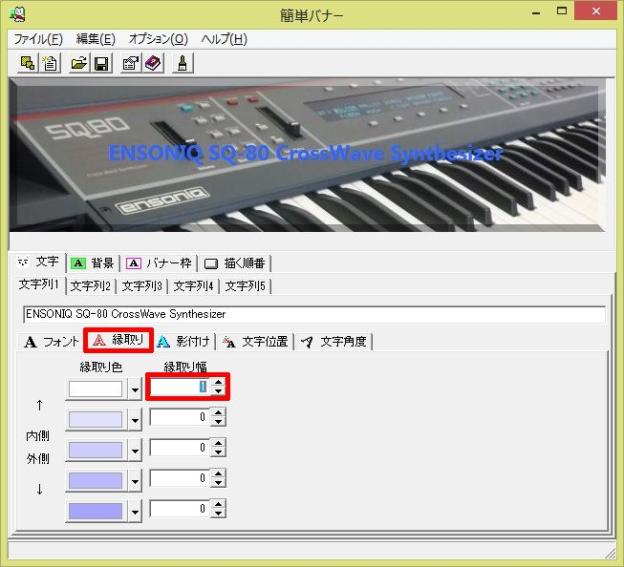Increase the third outline width with up arrow

218,443
